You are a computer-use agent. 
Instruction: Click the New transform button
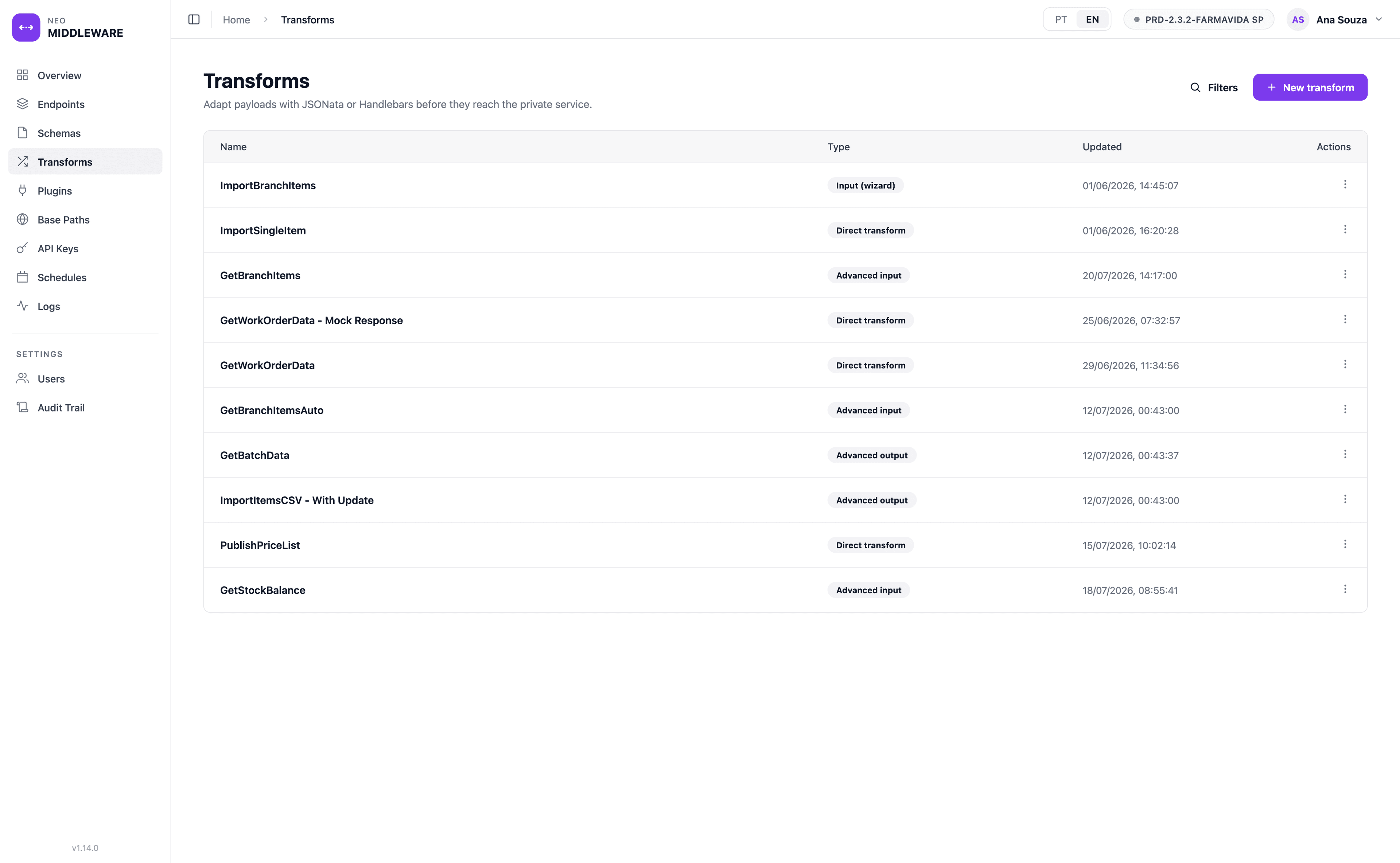[1310, 88]
